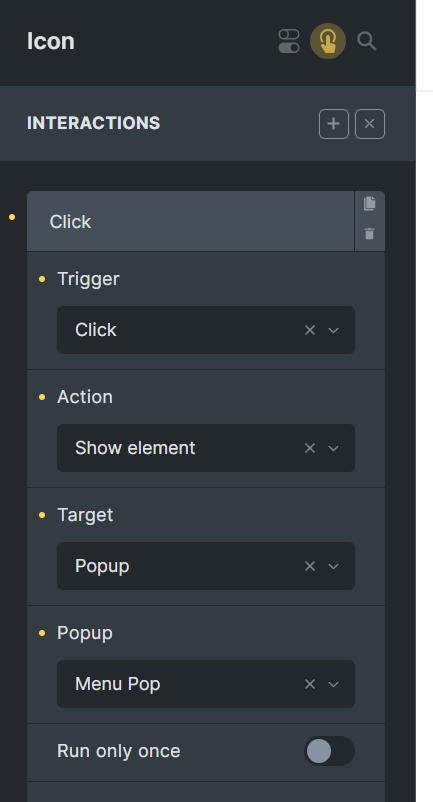Click the INTERACTIONS section heading
433x802 pixels.
94,123
